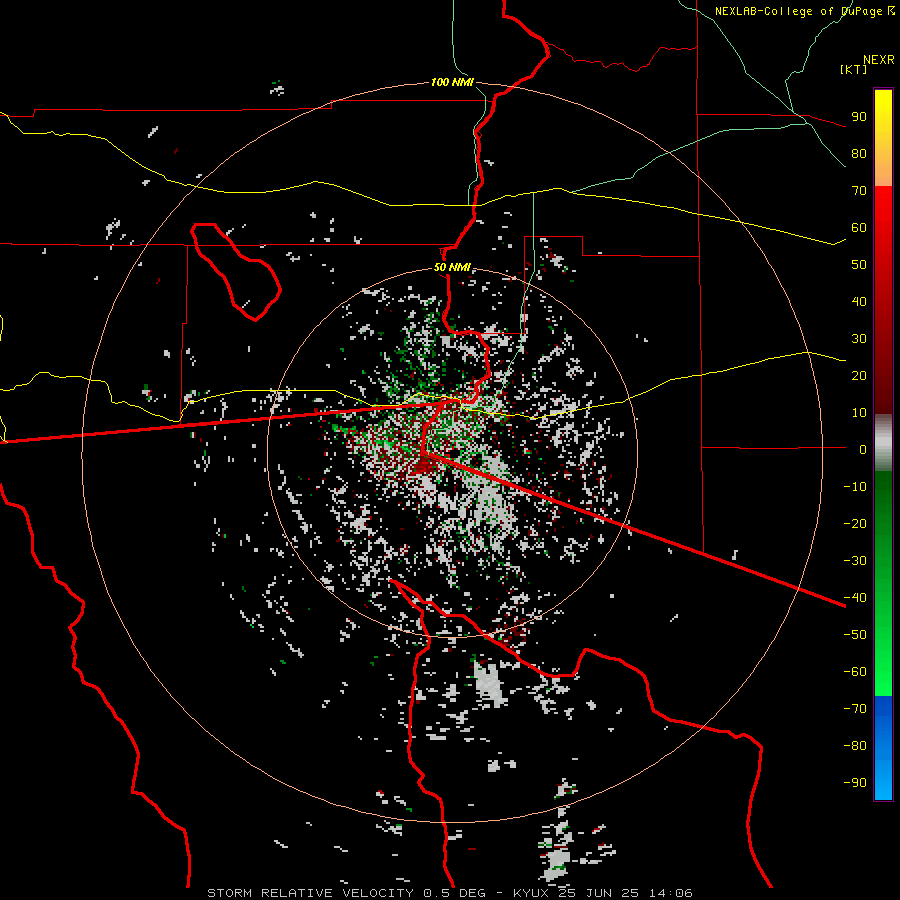Click the gray zero segment of the color bar
Viewport: 900px width, 900px height.
883,443
